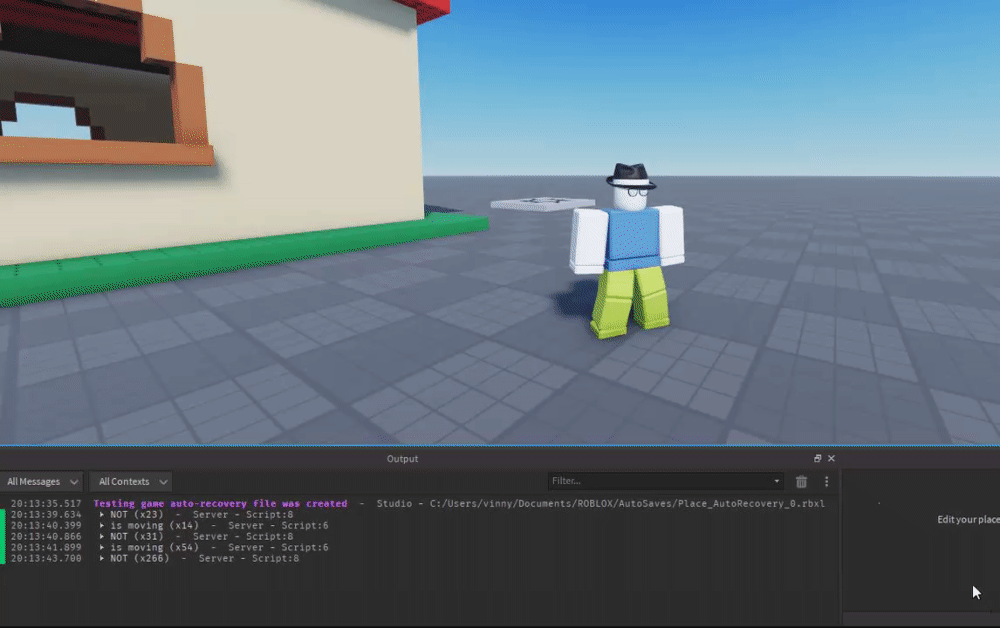Undock the Output panel with restore icon
This screenshot has height=628, width=1000.
(x=818, y=458)
